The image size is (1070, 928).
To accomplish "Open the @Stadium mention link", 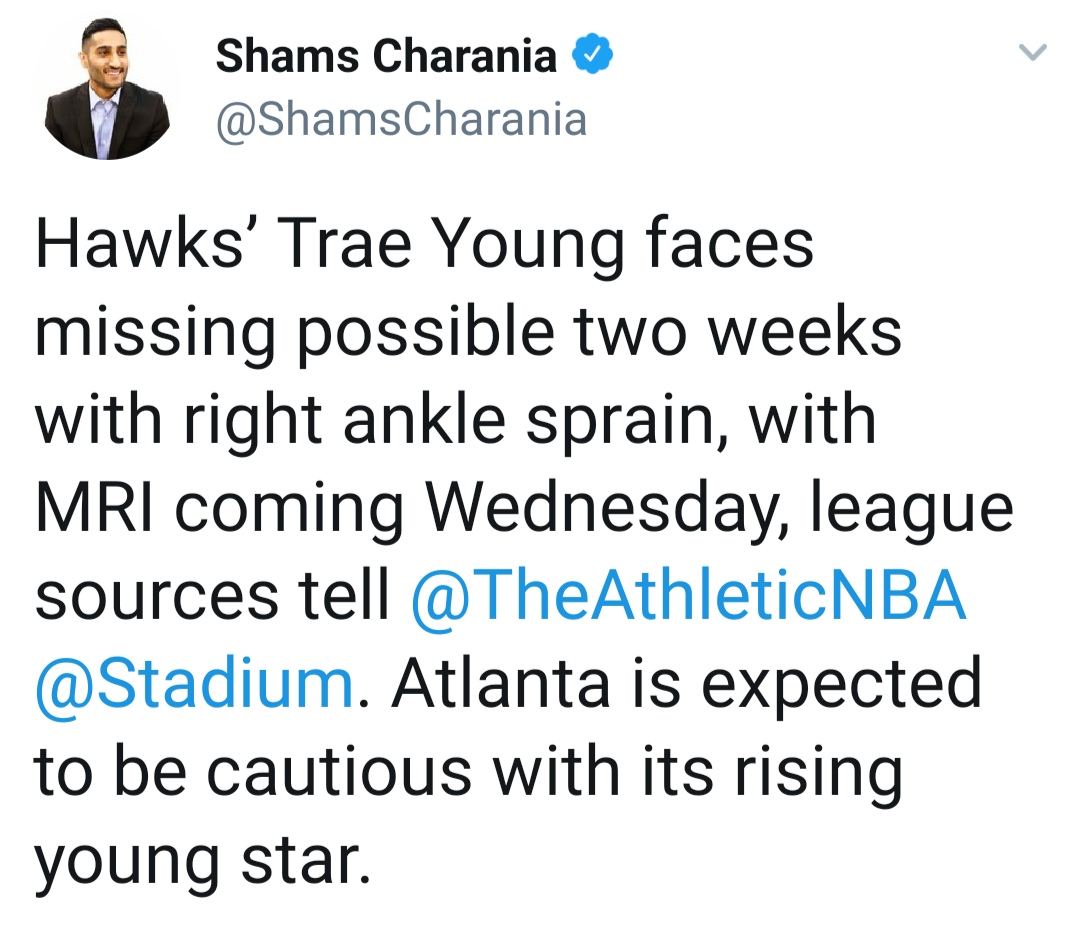I will coord(194,684).
